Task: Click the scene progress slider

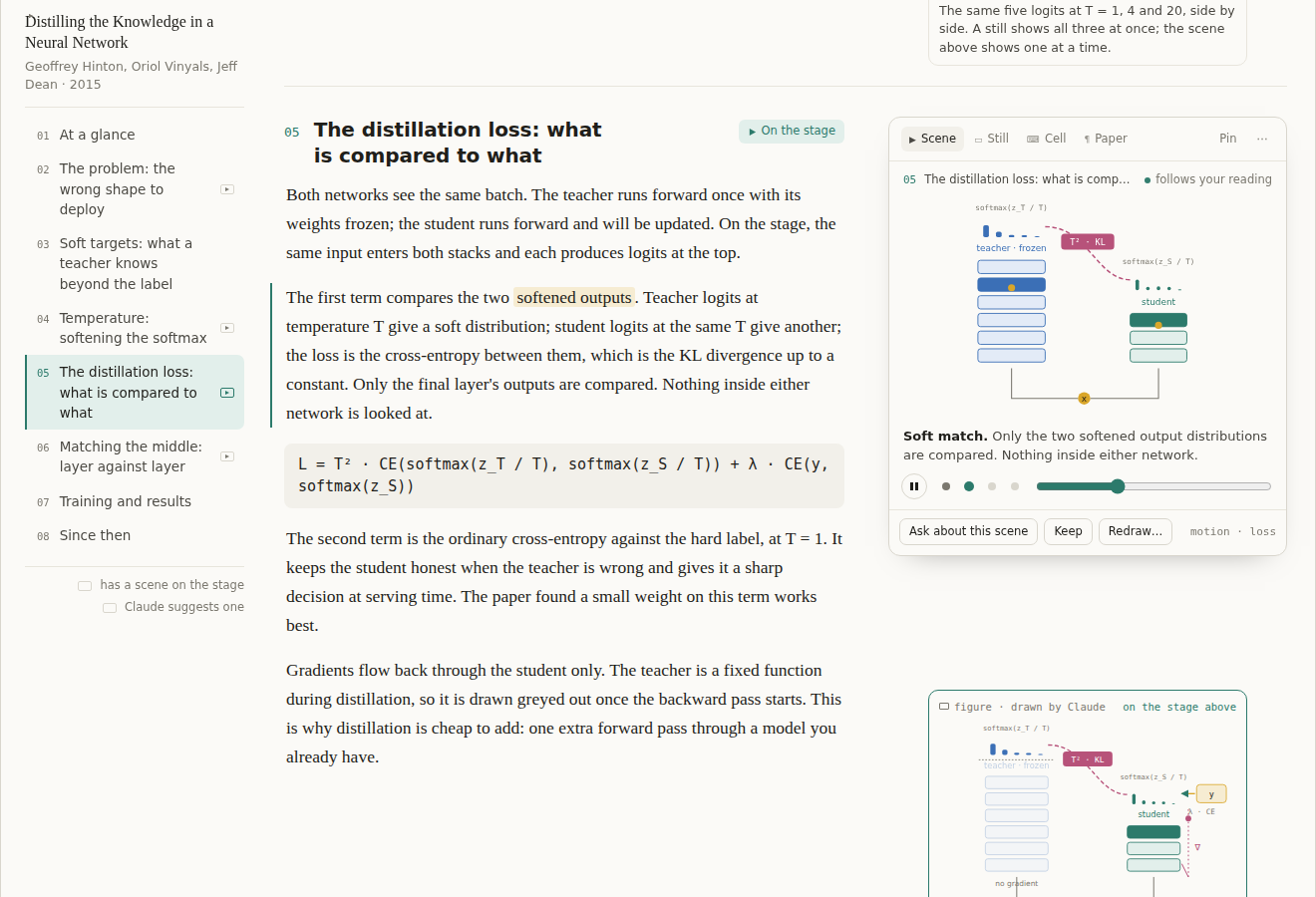Action: (x=1153, y=486)
